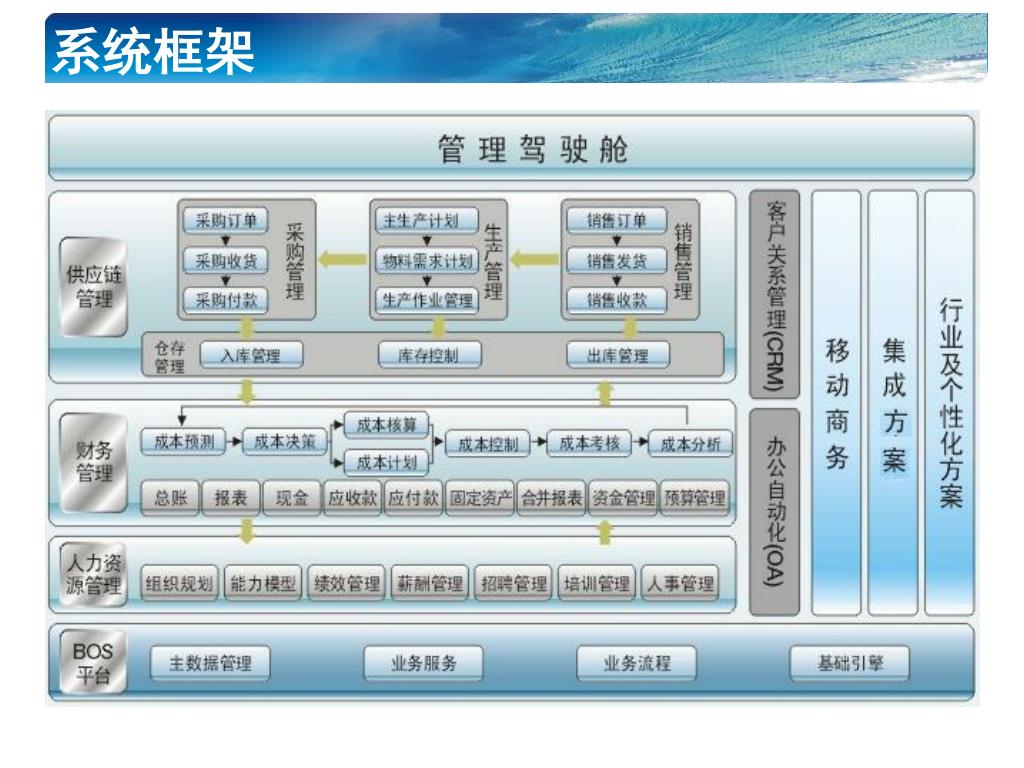Select the 招聘管理 box
The image size is (1024, 768).
coord(514,583)
